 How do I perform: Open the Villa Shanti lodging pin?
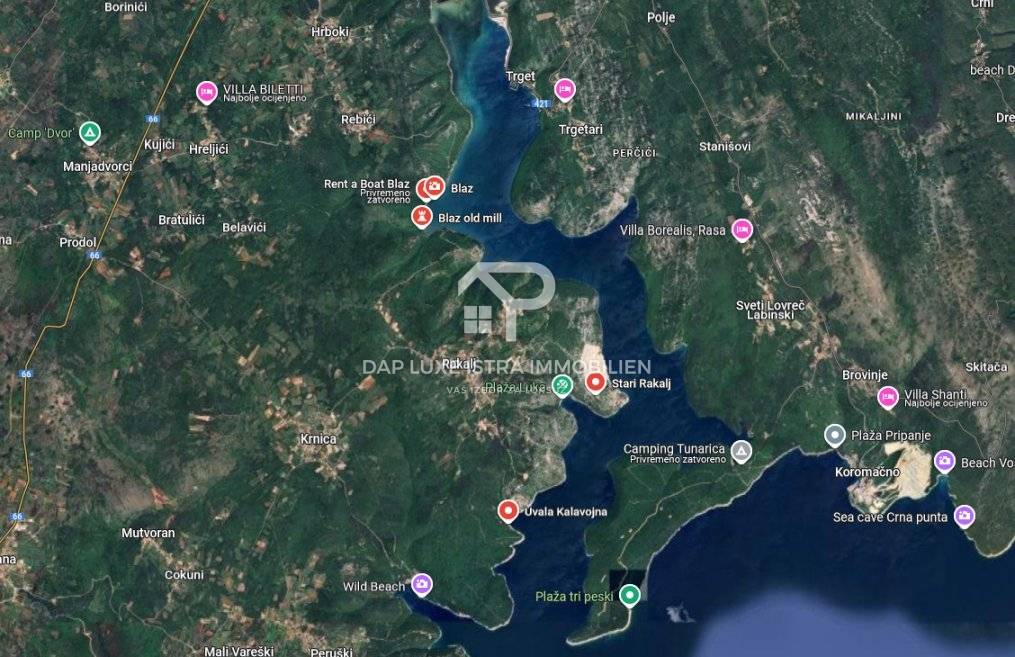click(887, 397)
